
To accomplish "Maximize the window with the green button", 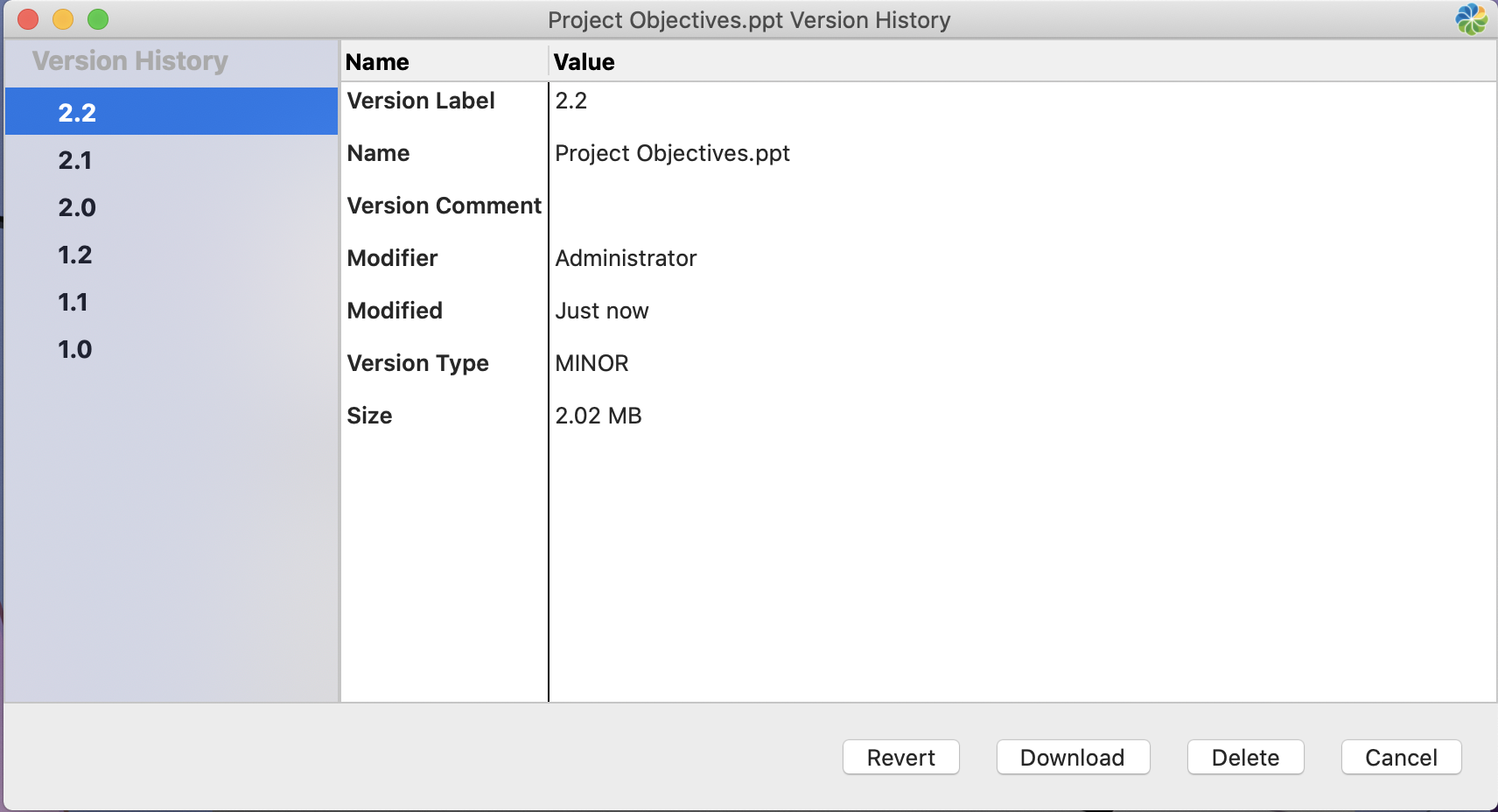I will [98, 19].
